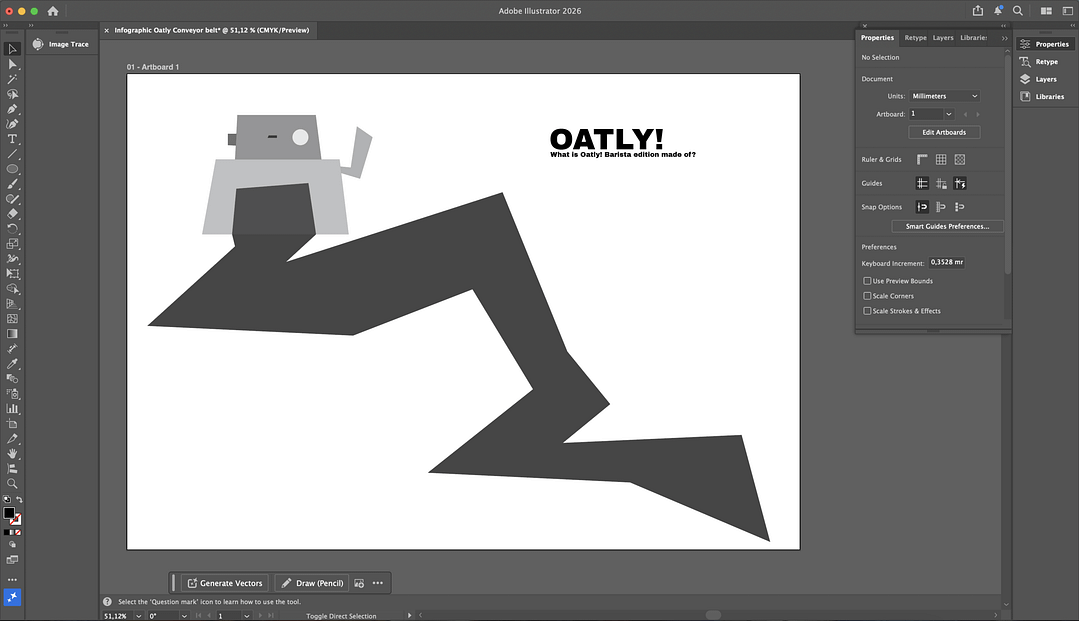Switch to the Retype tab
Viewport: 1079px width, 621px height.
(915, 38)
